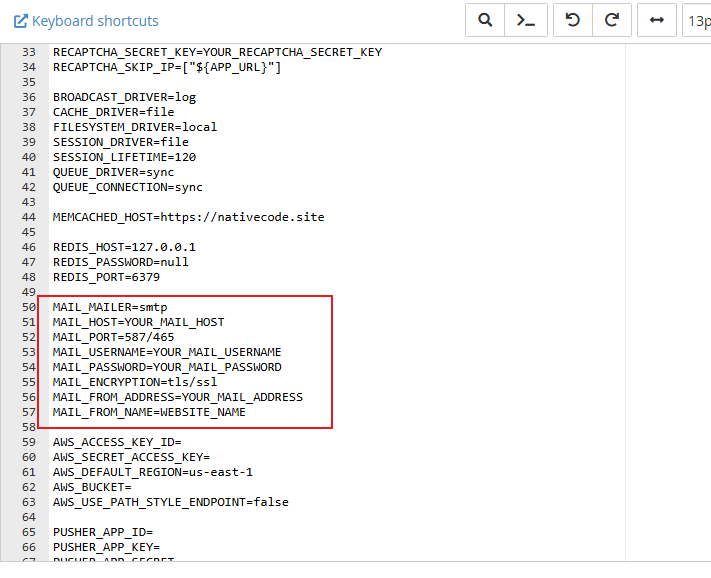
Task: Click the MAIL_PORT=587/465 line
Action: coord(113,337)
